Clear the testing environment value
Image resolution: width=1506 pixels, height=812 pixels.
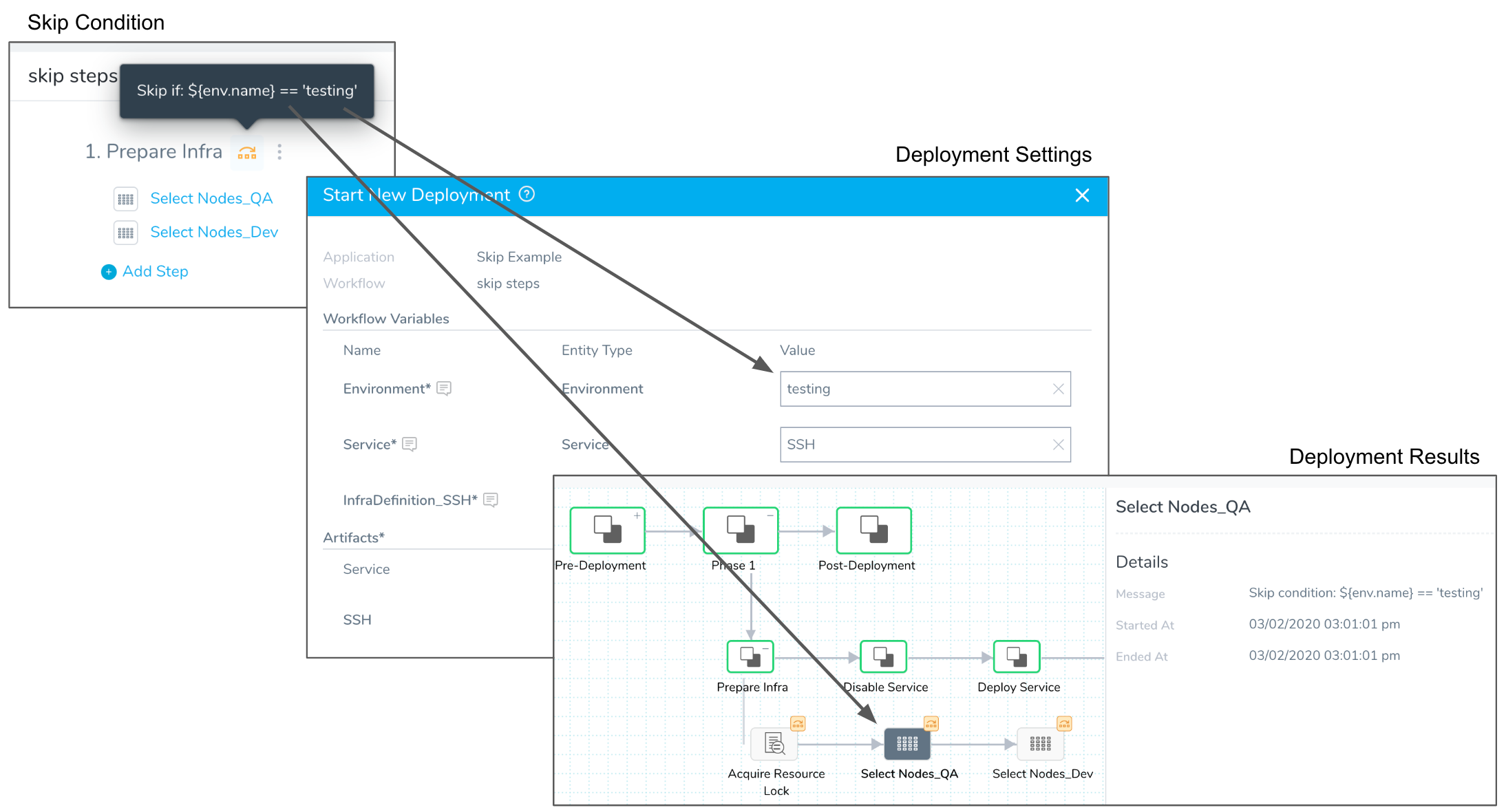(x=1059, y=389)
